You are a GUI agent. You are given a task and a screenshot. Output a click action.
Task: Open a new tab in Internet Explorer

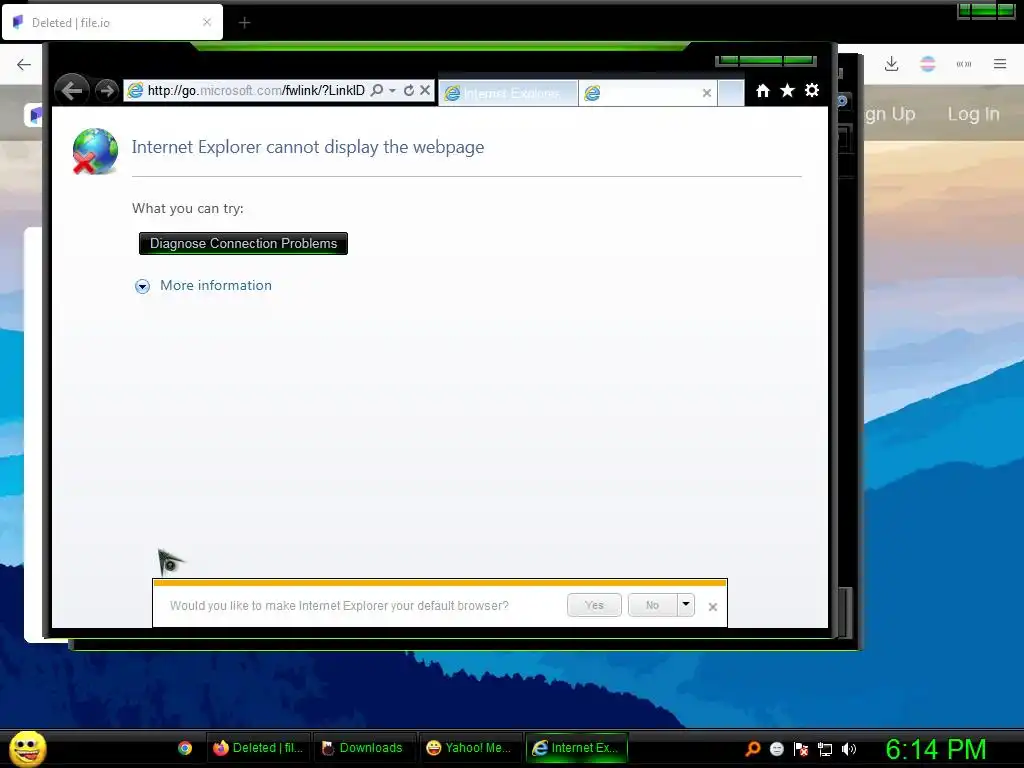(731, 93)
